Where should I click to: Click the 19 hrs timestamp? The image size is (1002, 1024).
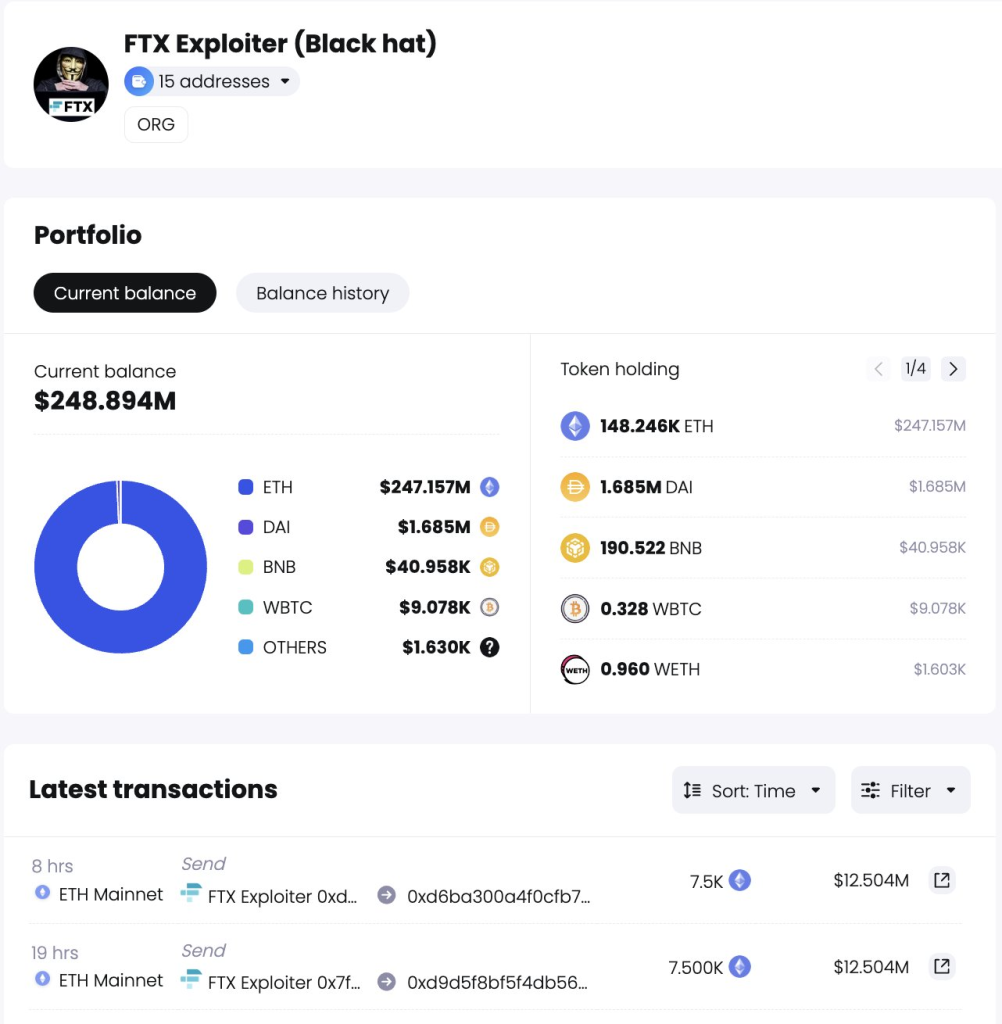pos(55,953)
